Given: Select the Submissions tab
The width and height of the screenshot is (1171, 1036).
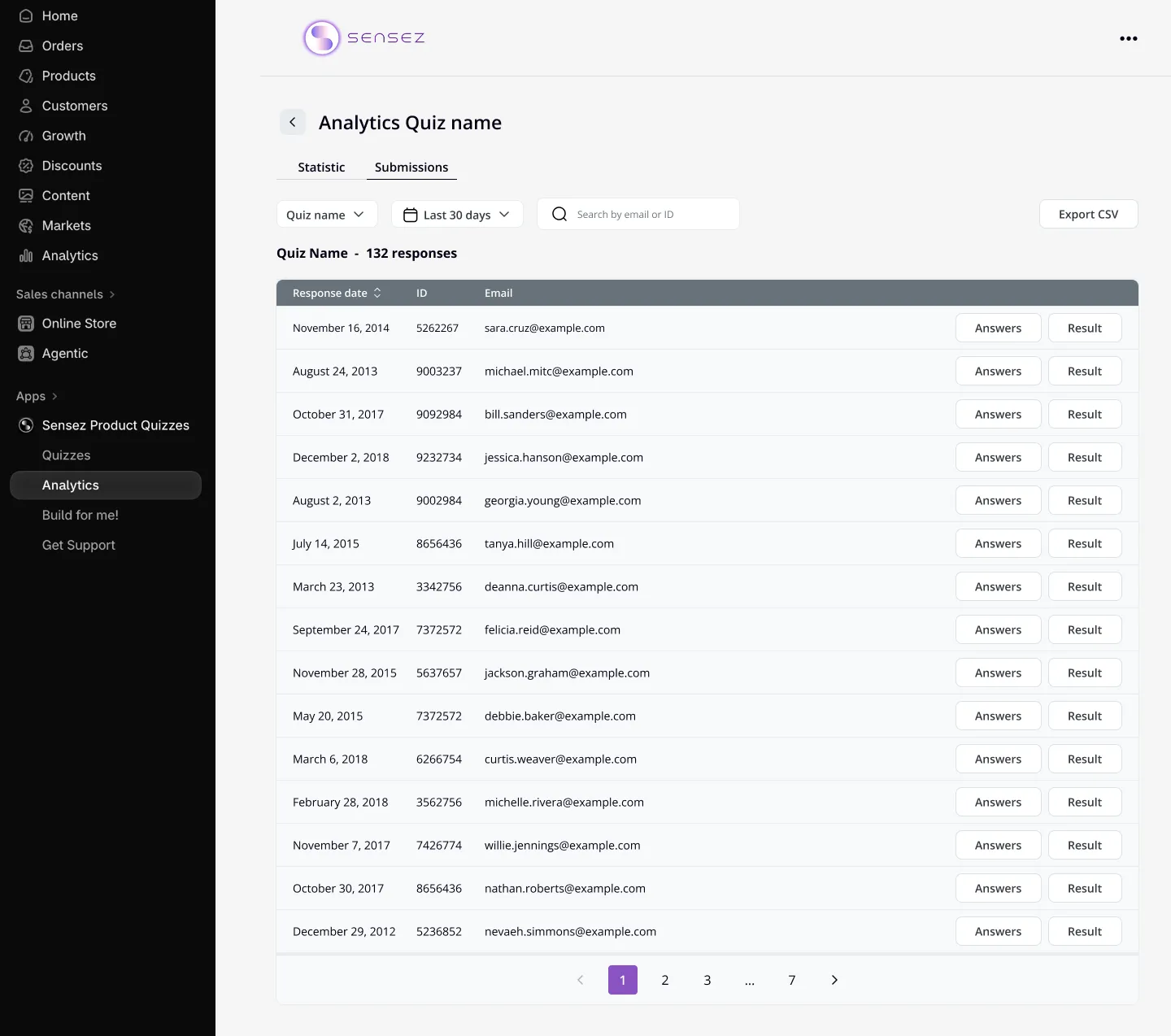Looking at the screenshot, I should point(411,168).
